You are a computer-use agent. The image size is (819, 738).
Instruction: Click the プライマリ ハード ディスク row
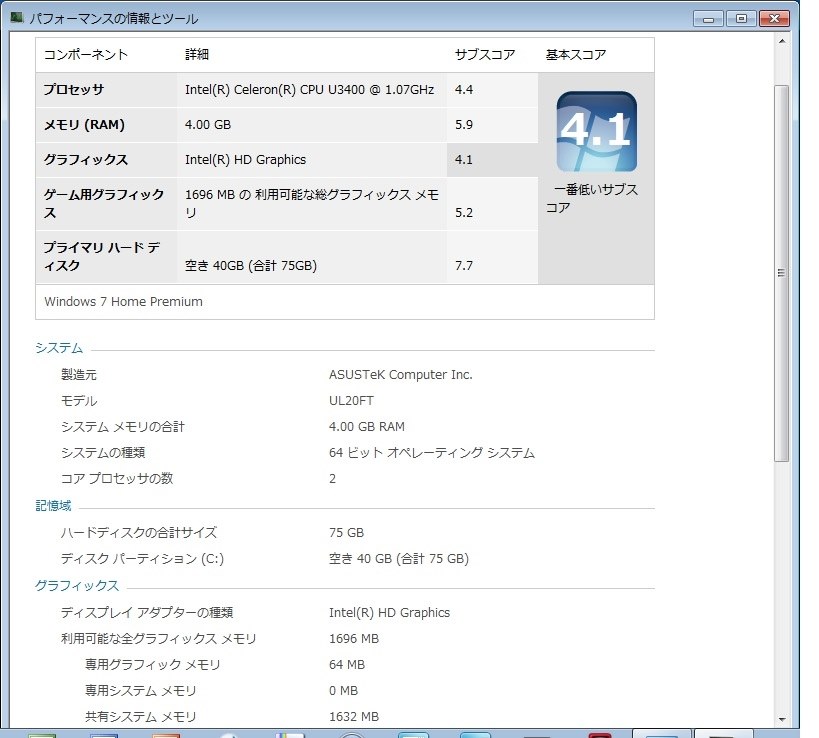click(287, 257)
